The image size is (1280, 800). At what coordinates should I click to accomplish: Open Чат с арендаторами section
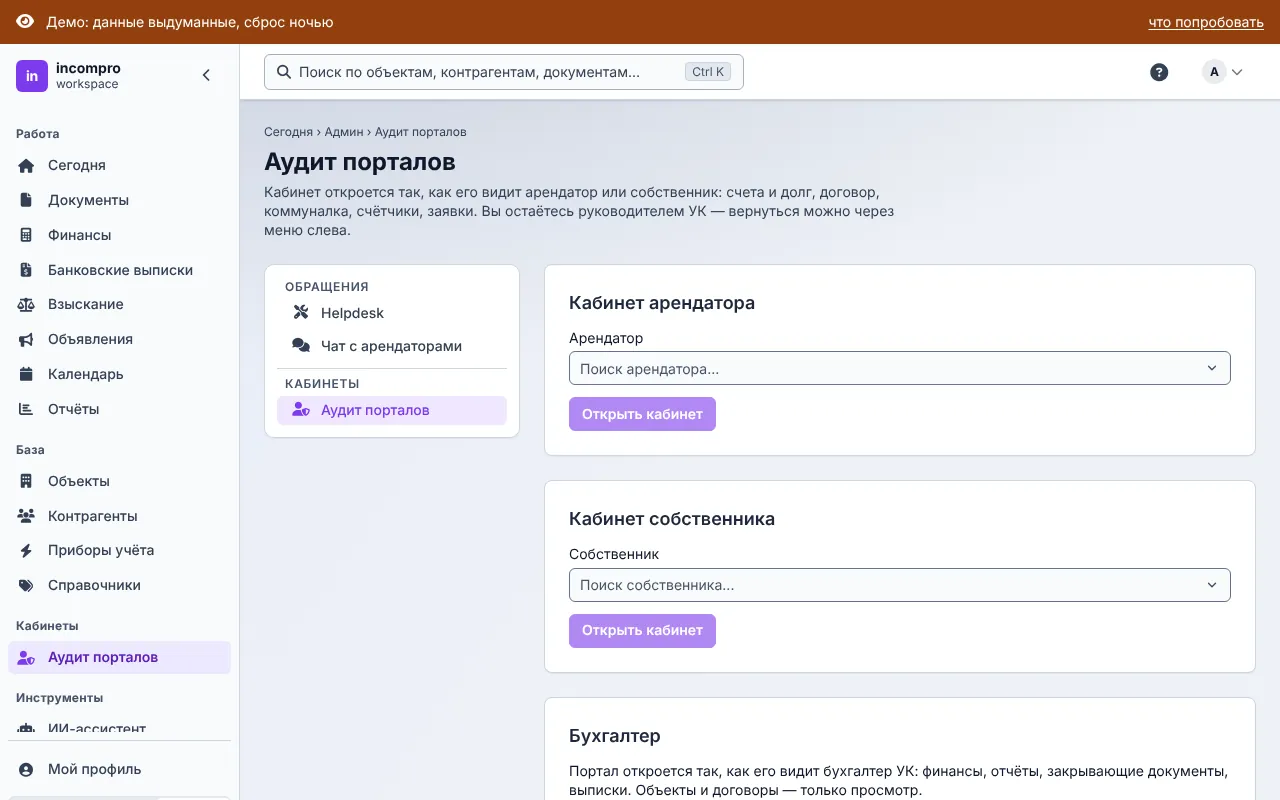pos(392,346)
